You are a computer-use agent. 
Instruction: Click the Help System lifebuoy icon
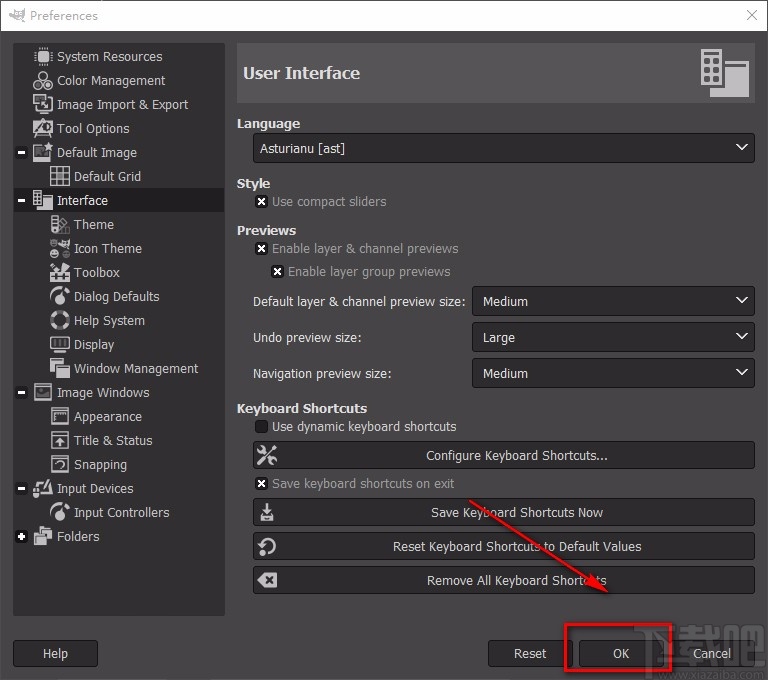[59, 321]
